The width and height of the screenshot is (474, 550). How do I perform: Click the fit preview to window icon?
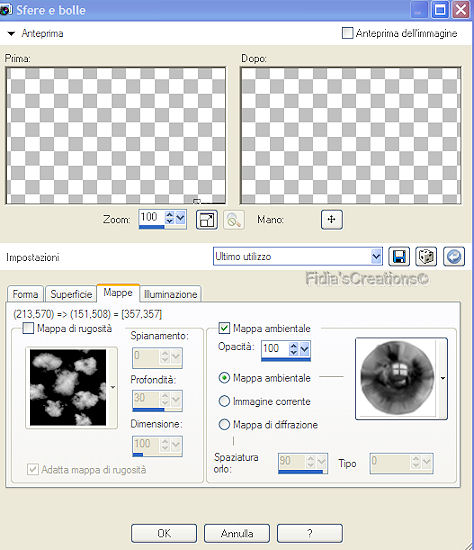point(207,220)
